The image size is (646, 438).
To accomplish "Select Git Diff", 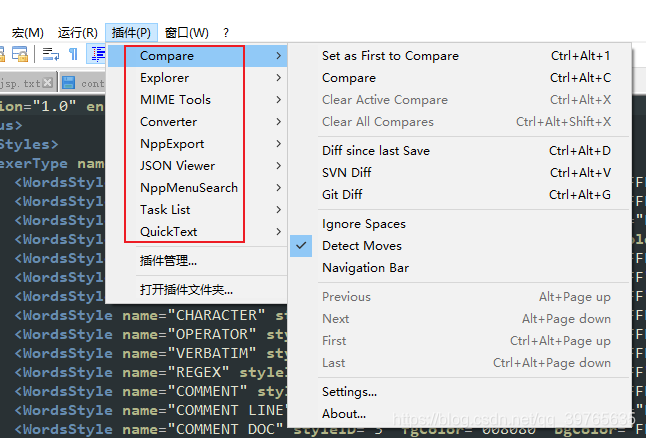I will (460, 194).
